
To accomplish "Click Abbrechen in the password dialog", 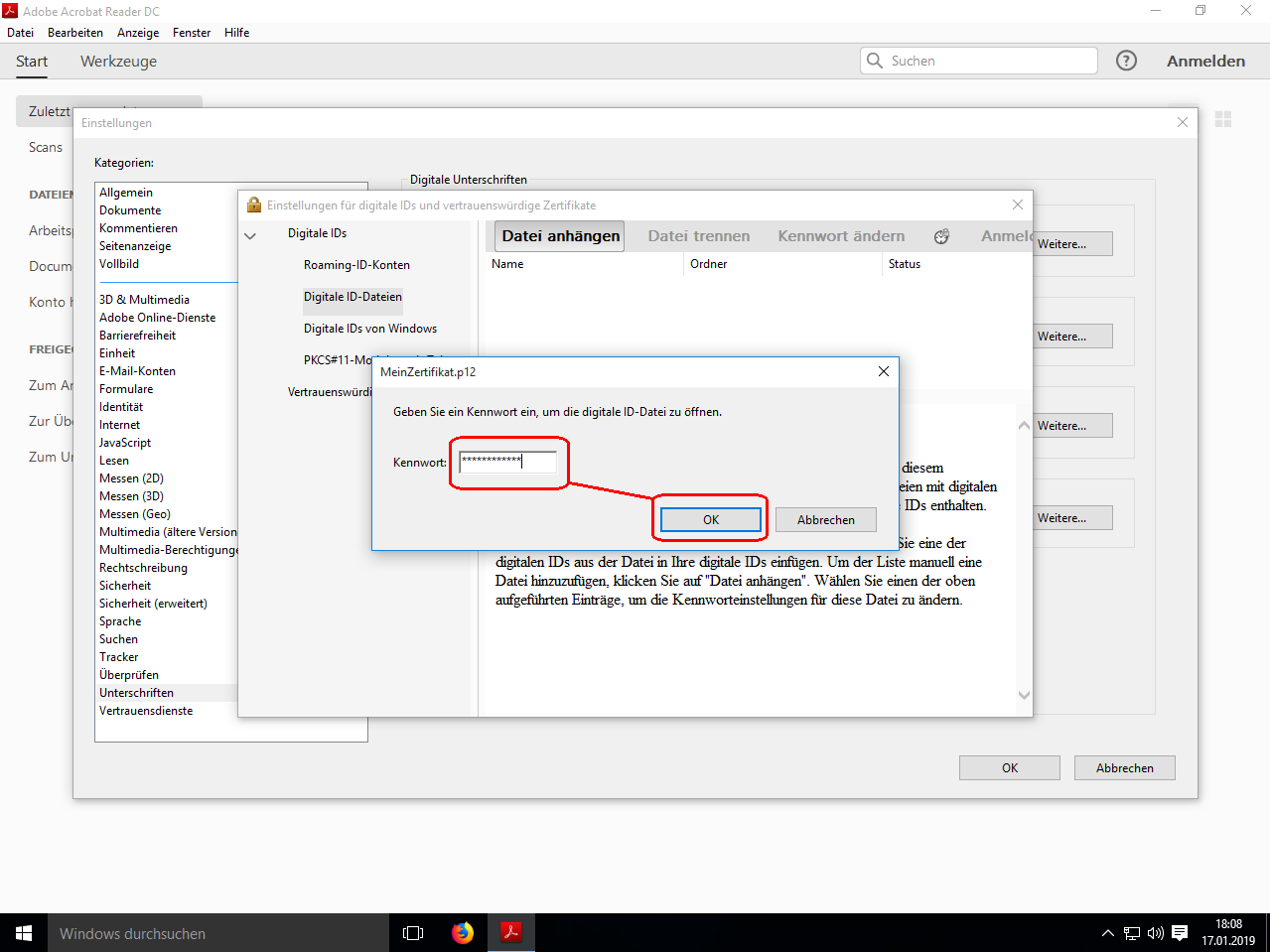I will [825, 519].
